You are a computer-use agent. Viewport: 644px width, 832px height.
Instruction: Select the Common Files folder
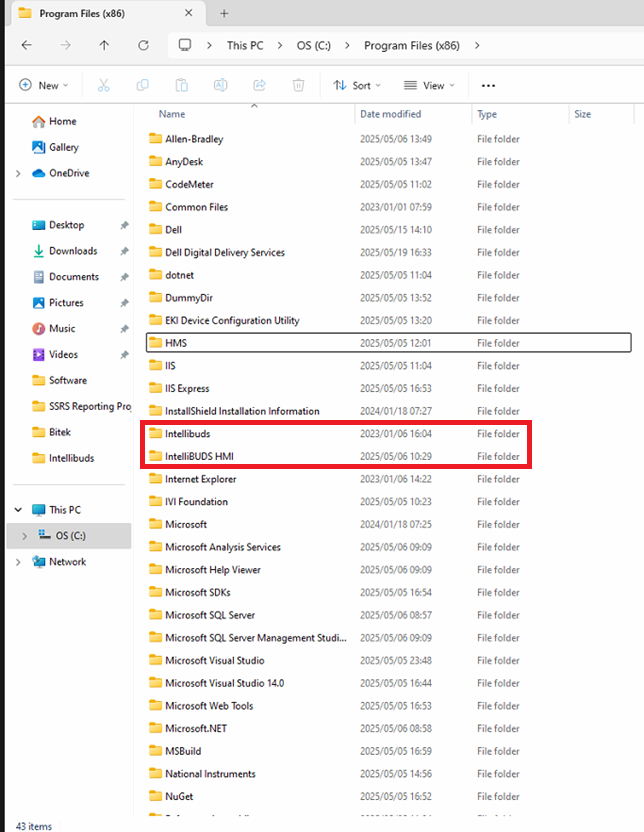[x=388, y=207]
